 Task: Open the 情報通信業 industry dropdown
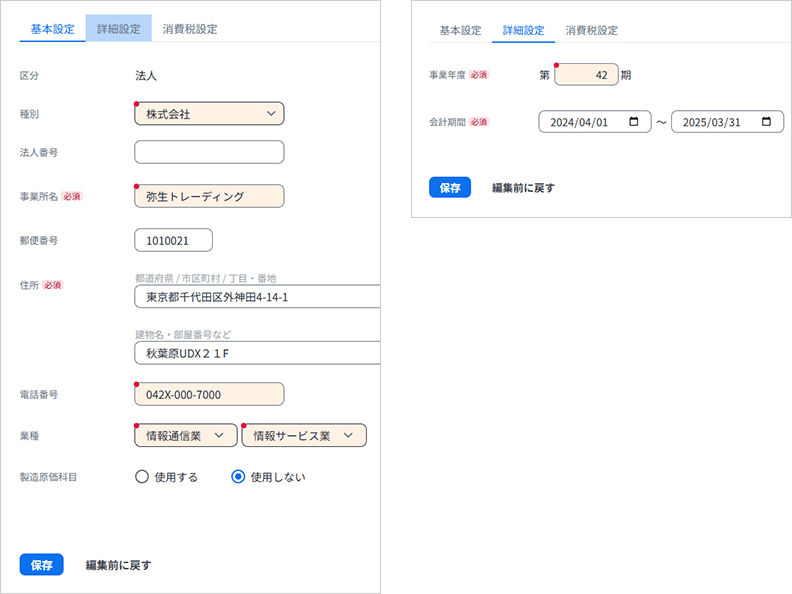tap(185, 435)
